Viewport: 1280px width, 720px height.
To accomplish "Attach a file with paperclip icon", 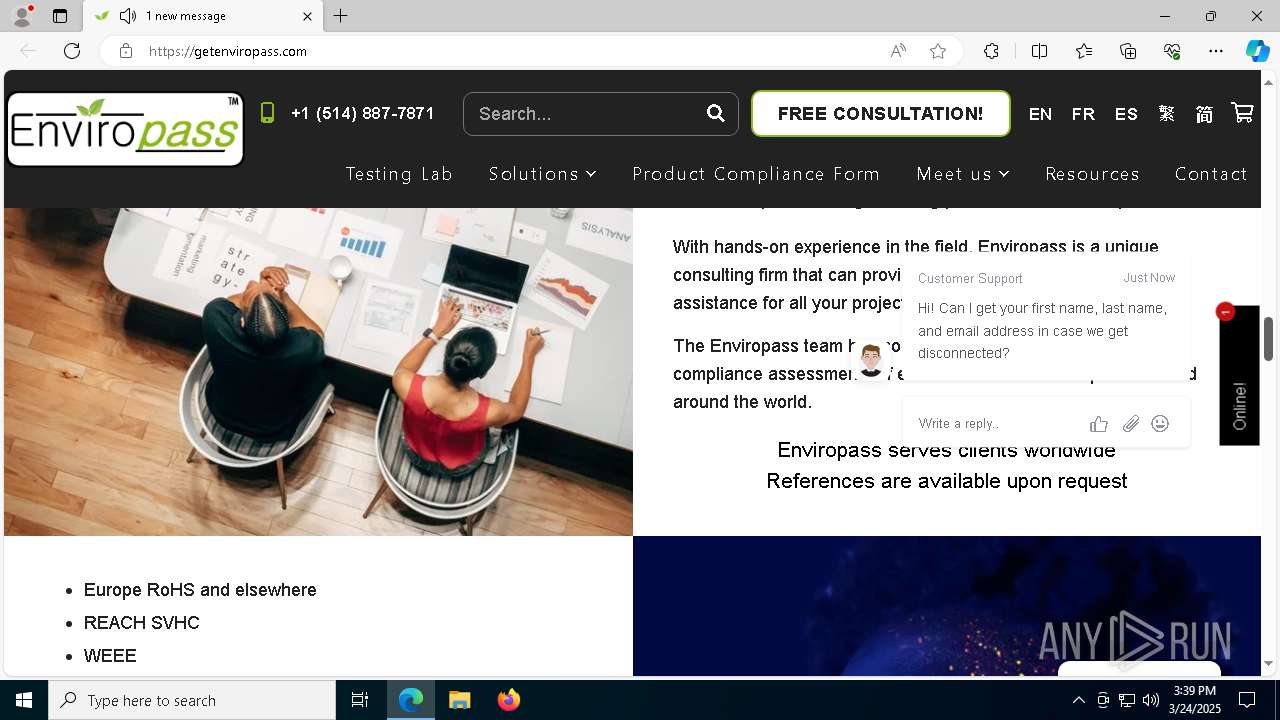I will point(1131,424).
